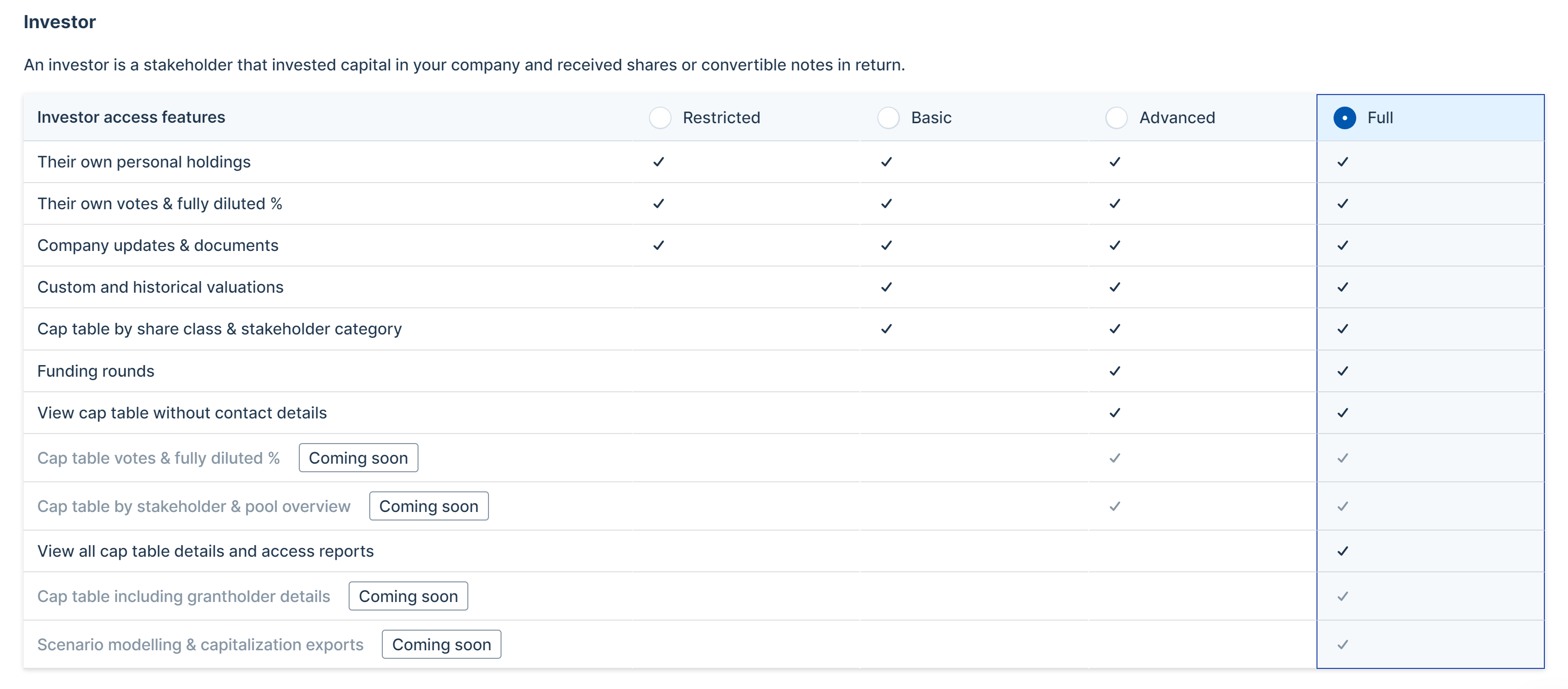Click Advanced checkmark for own votes & fully diluted %
The height and width of the screenshot is (689, 1568).
[1115, 203]
